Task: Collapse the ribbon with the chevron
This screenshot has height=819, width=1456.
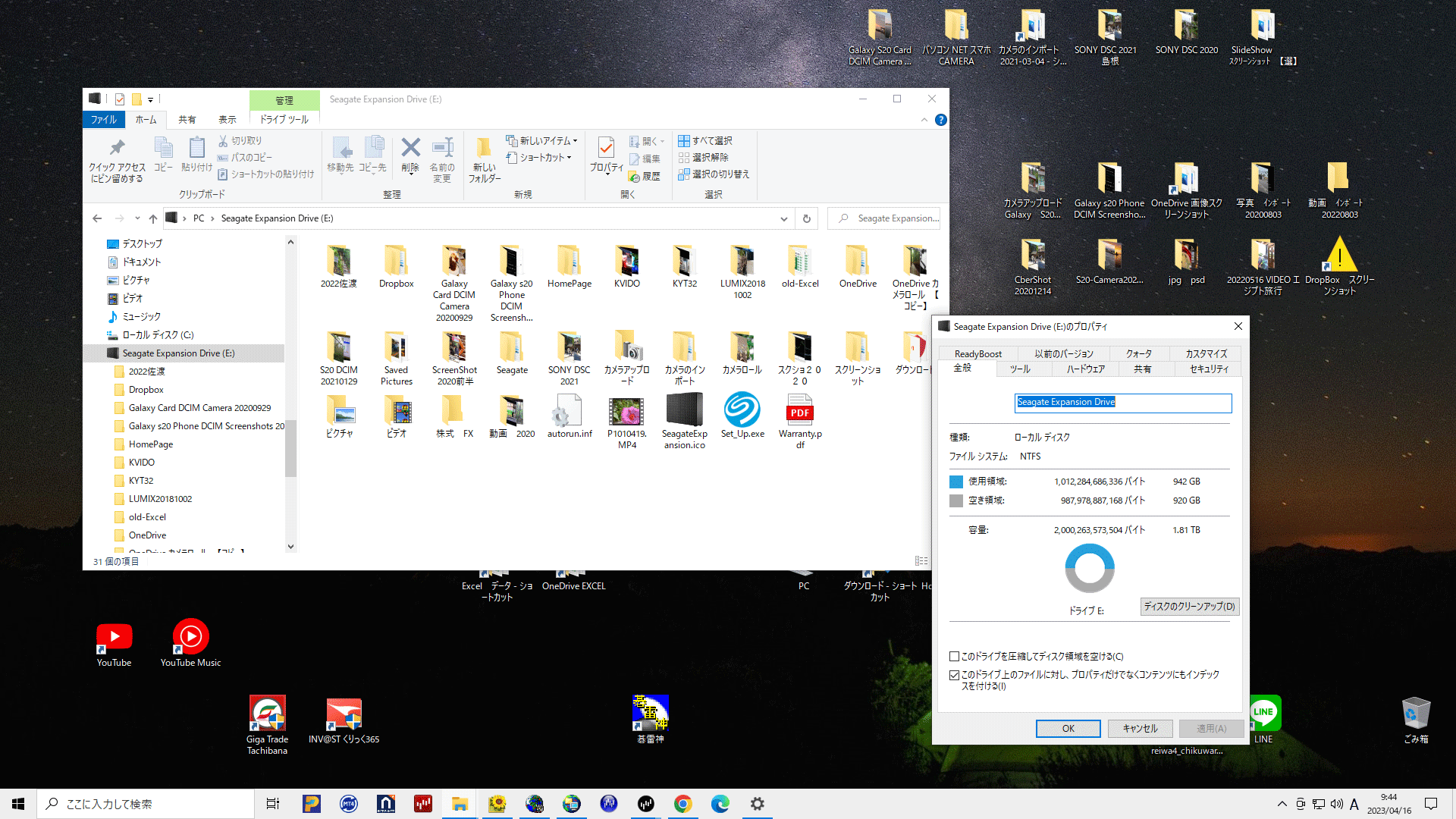Action: click(x=924, y=120)
